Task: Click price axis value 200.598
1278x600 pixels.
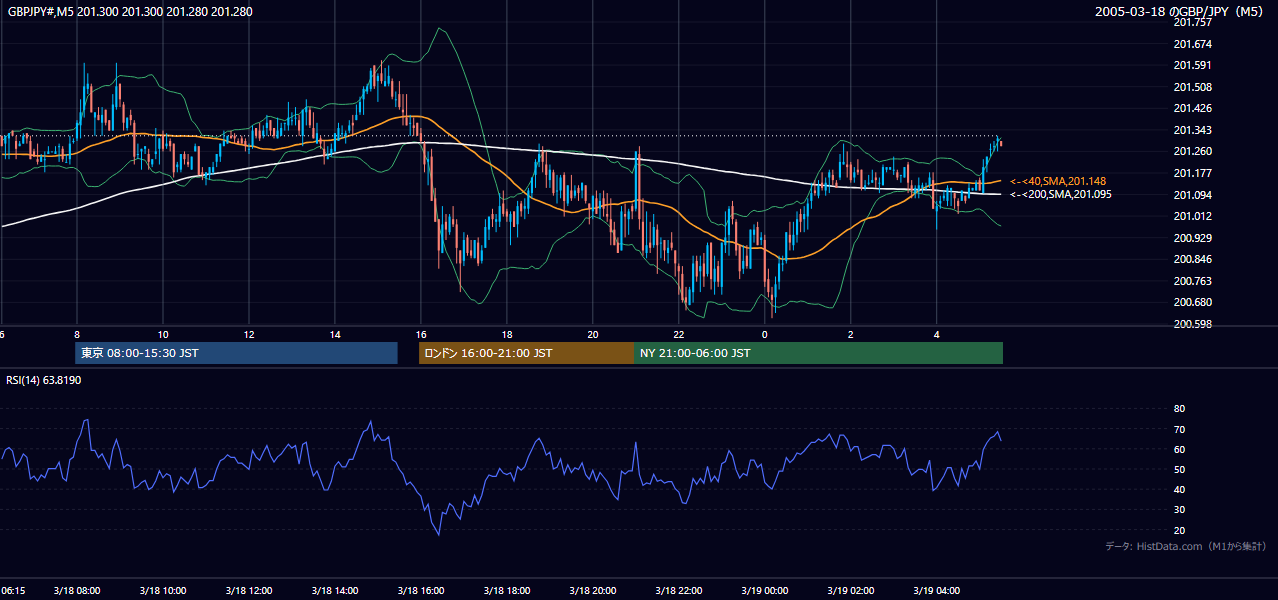Action: [1193, 324]
